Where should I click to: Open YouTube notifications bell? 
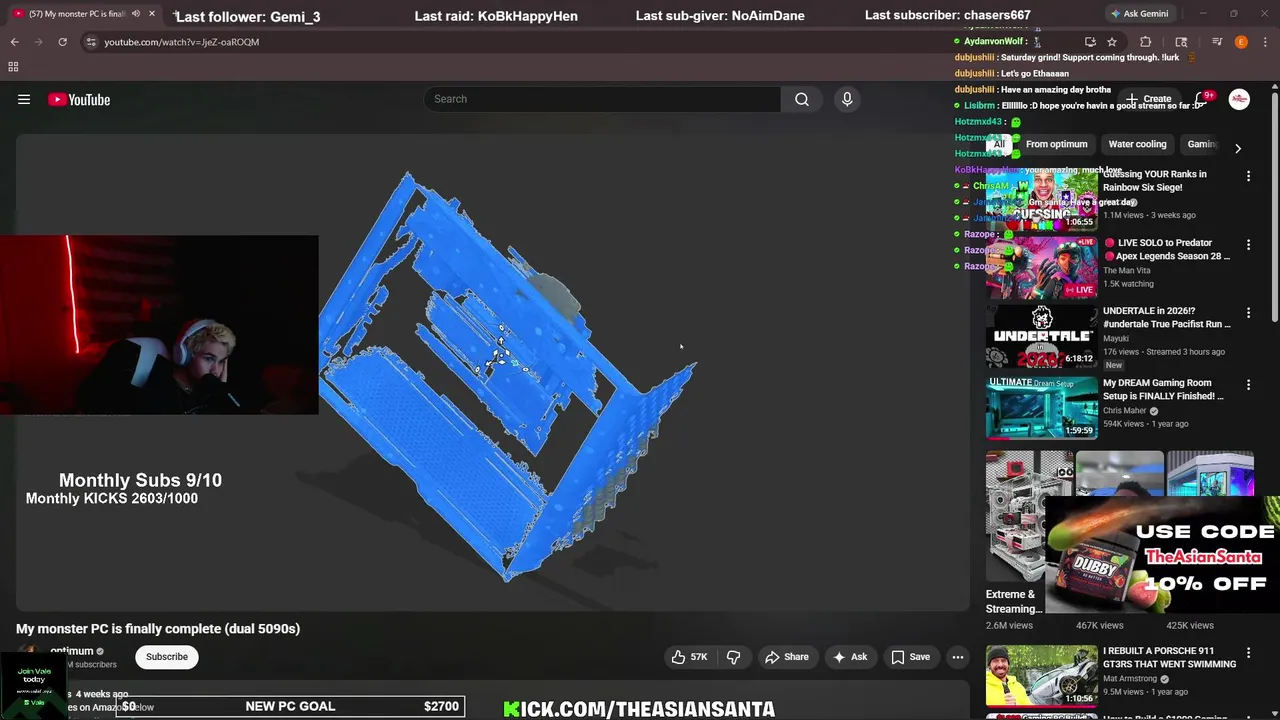click(1201, 99)
